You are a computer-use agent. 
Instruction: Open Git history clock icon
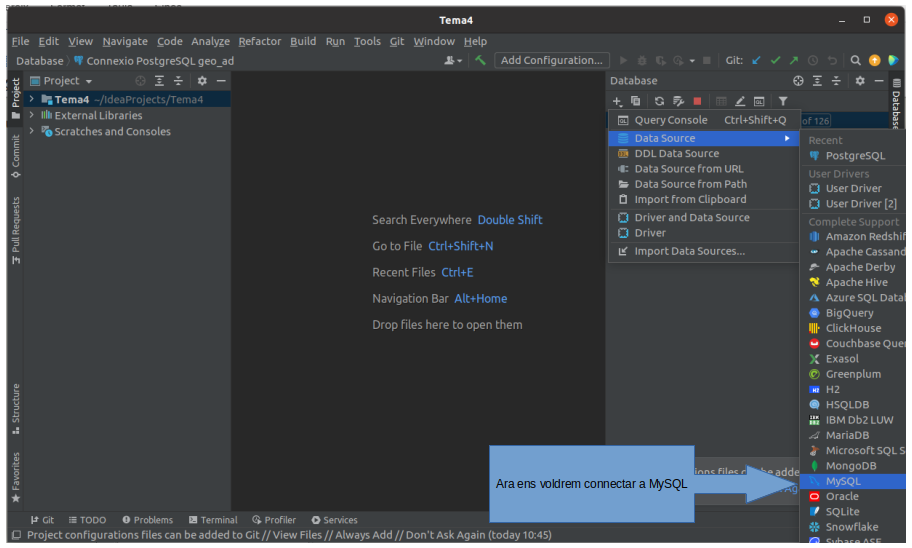tap(813, 60)
